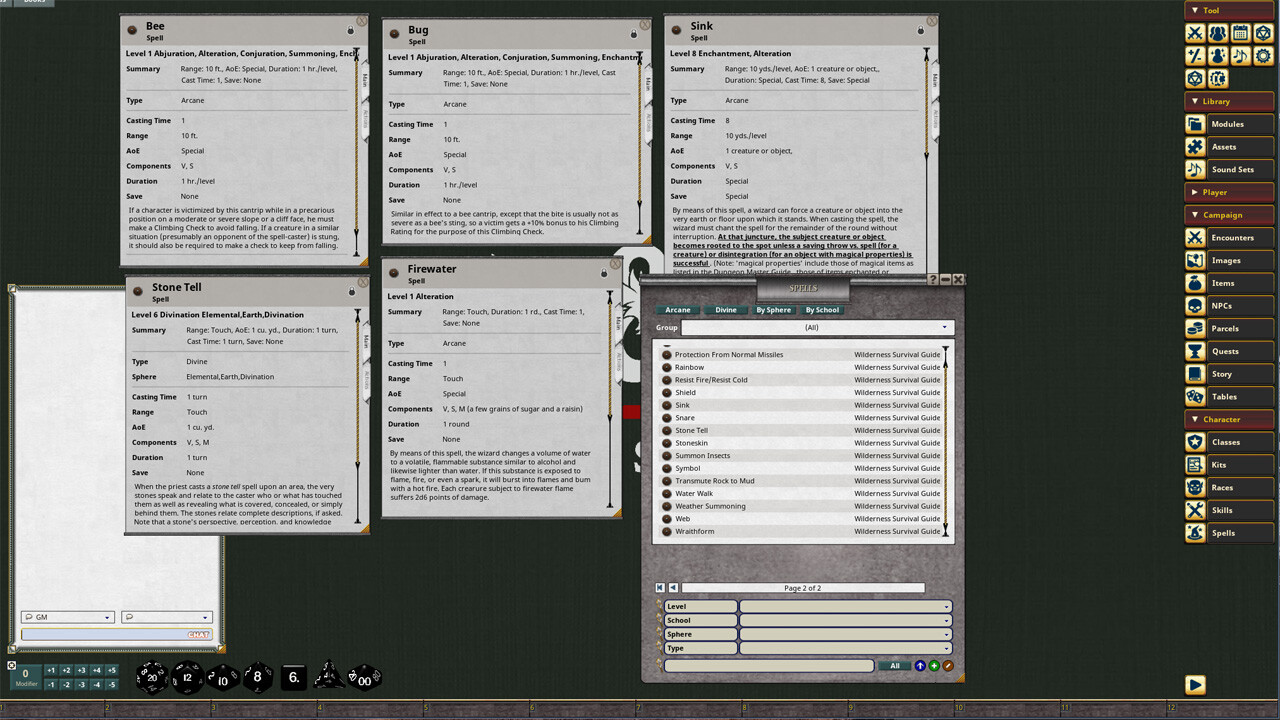This screenshot has width=1280, height=720.
Task: Toggle the speech bubble option beside the GM dropdown
Action: (128, 617)
